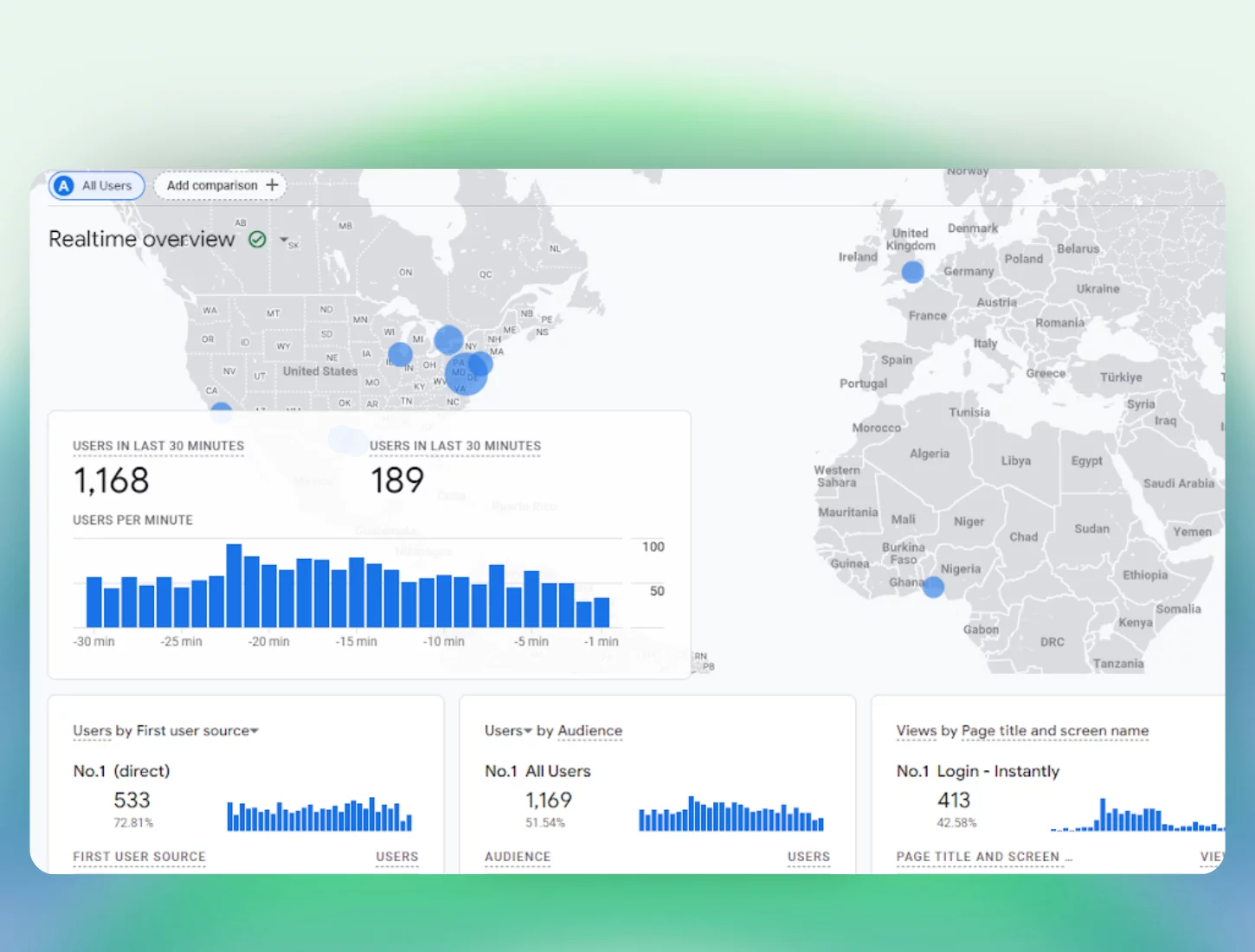Click the 72.81% percentage
Image resolution: width=1255 pixels, height=952 pixels.
(133, 823)
